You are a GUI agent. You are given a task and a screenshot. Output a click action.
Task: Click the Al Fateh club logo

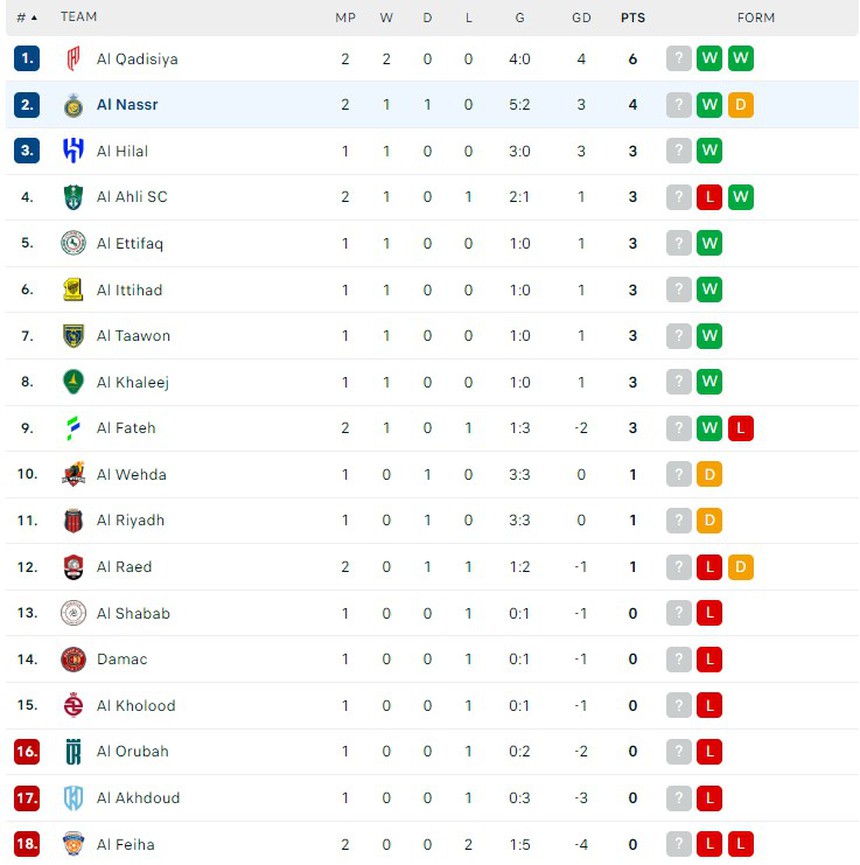pyautogui.click(x=73, y=428)
